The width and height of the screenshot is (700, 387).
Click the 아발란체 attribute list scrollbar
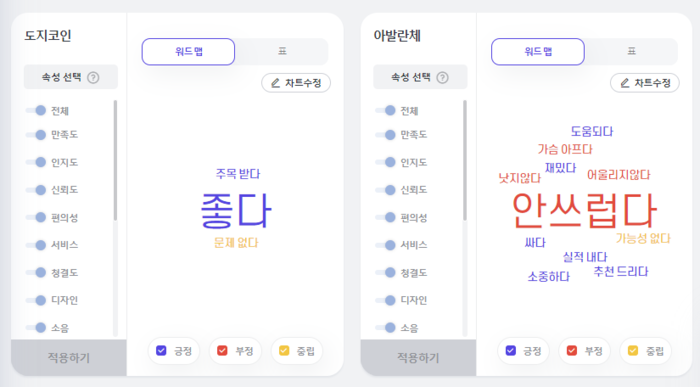(x=465, y=161)
